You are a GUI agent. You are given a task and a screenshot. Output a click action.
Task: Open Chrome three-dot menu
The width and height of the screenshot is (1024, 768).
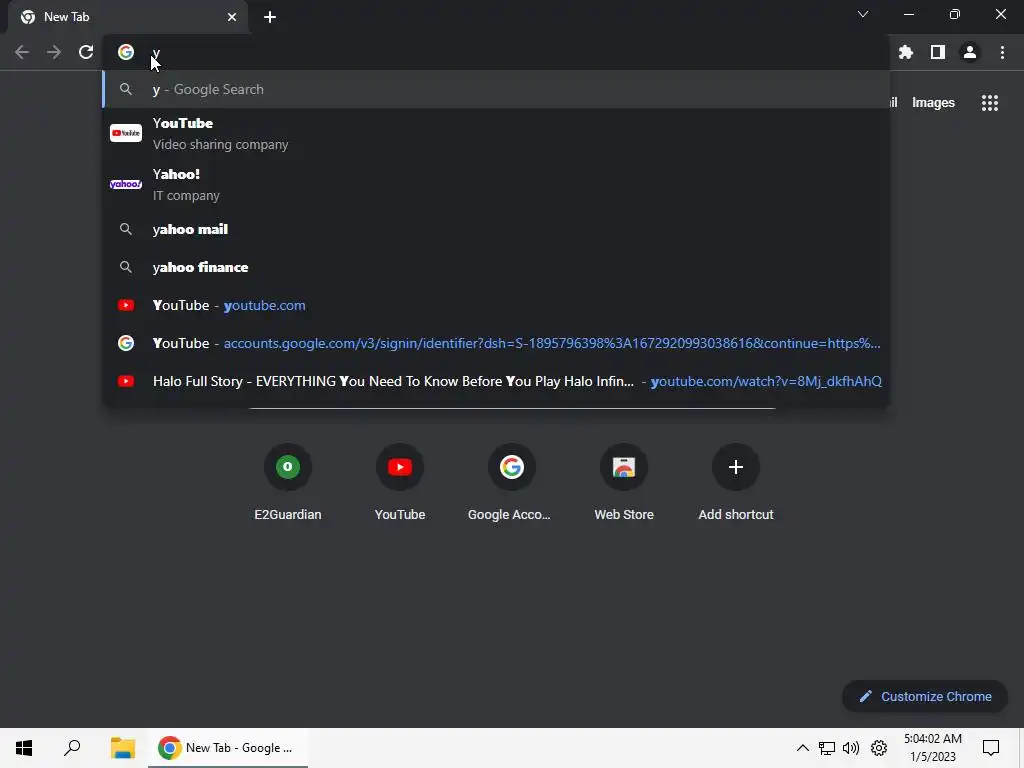tap(1002, 52)
